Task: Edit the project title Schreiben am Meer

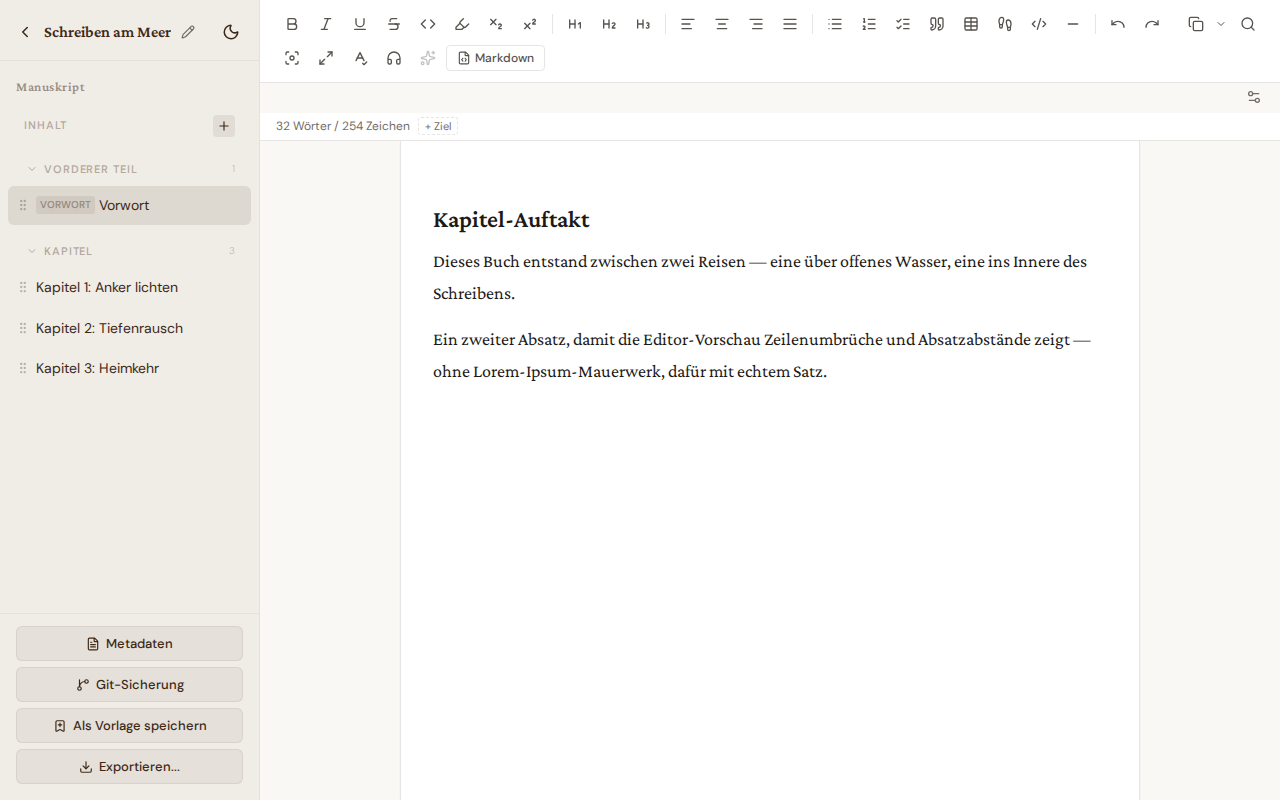Action: click(188, 32)
